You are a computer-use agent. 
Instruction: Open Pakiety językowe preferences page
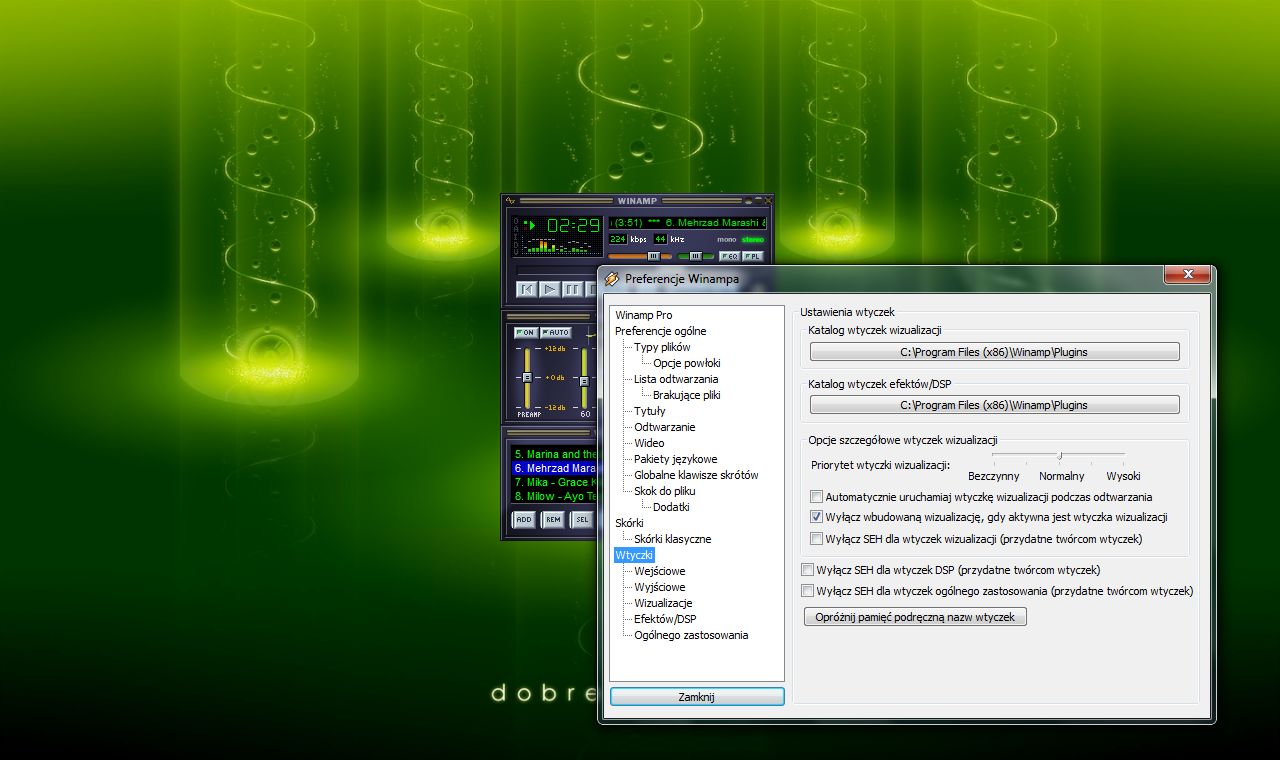(675, 459)
